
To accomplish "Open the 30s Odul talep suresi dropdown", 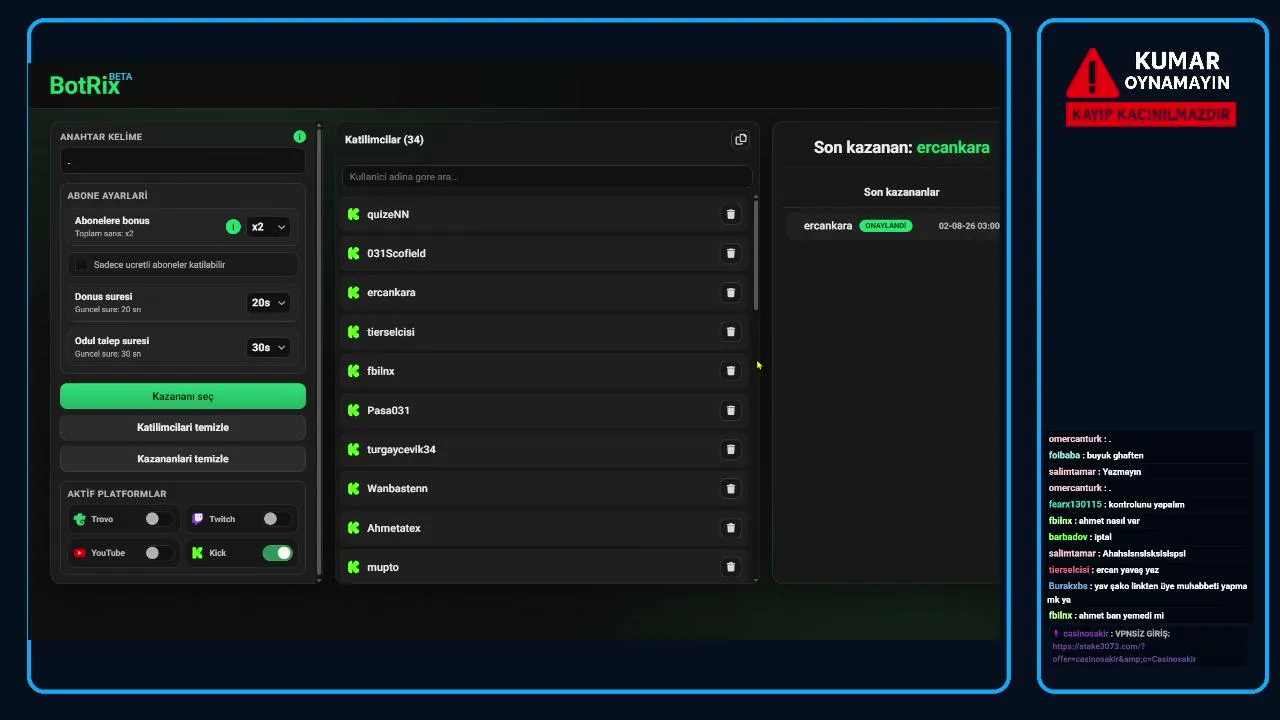I will 268,347.
